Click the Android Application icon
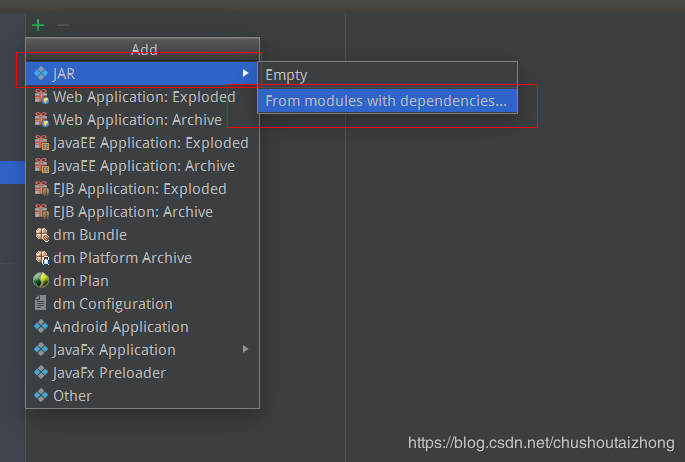Screen dimensions: 685x462 point(41,327)
